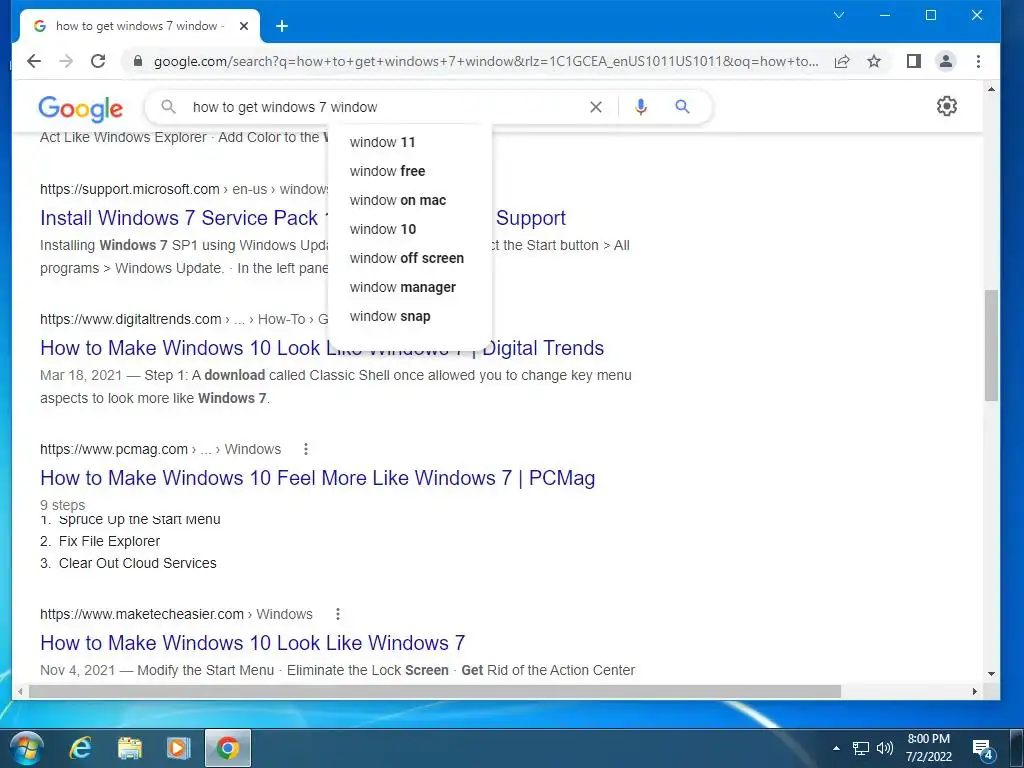This screenshot has width=1024, height=768.
Task: Open the Windows Start menu
Action: pyautogui.click(x=27, y=748)
